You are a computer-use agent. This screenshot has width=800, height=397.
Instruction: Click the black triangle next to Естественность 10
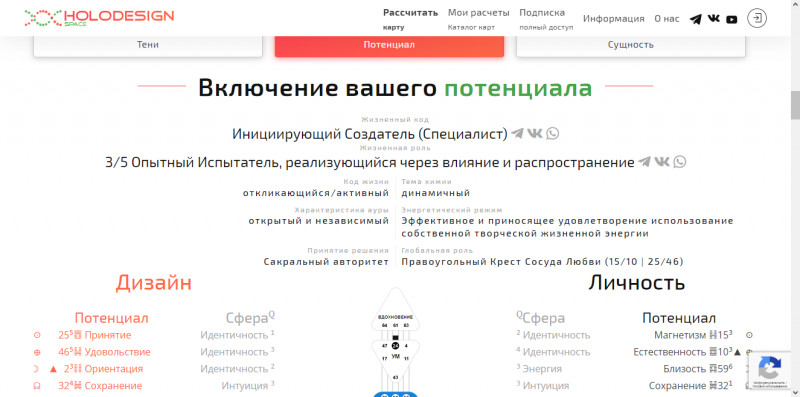pyautogui.click(x=737, y=352)
